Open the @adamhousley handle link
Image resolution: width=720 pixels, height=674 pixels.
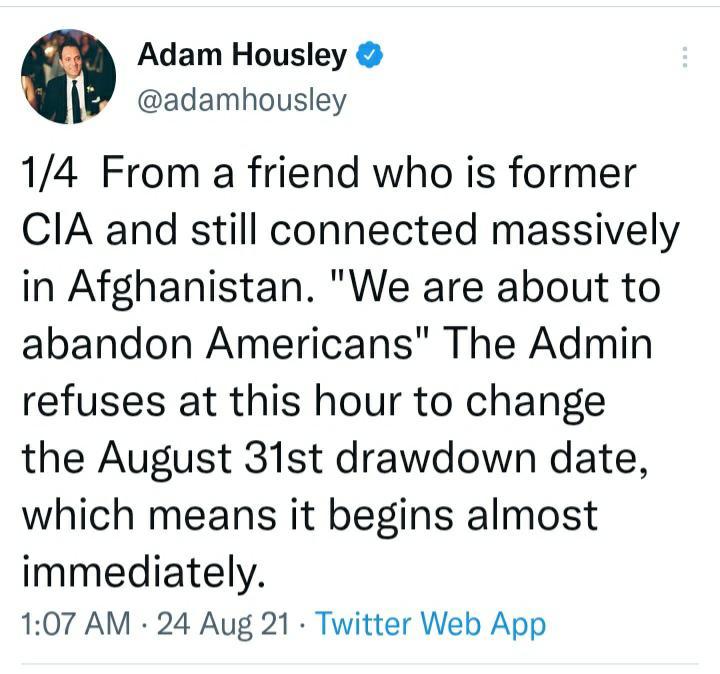coord(242,100)
